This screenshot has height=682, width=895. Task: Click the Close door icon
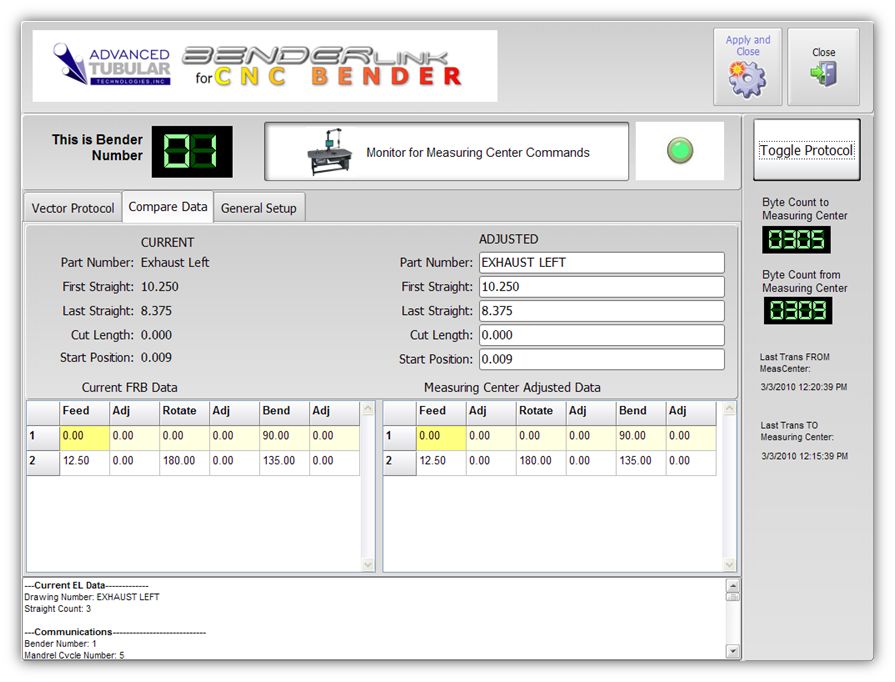(x=823, y=74)
